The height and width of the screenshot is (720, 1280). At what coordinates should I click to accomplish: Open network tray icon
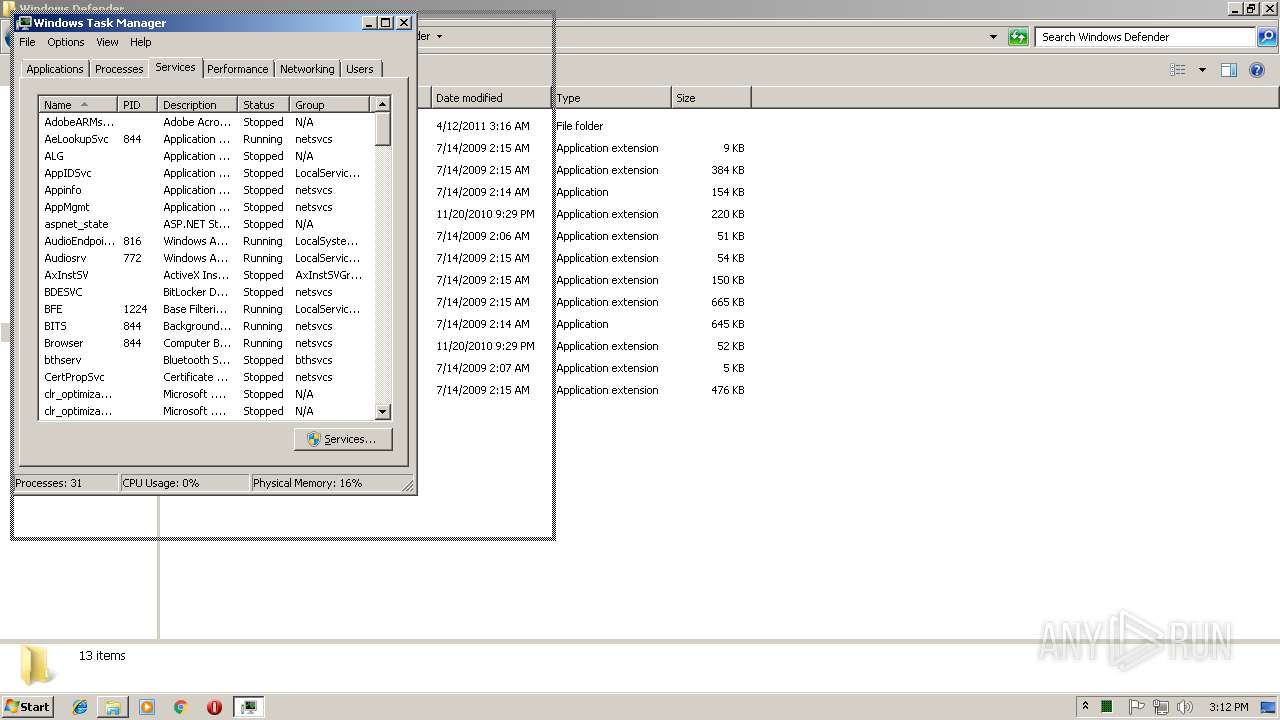(1160, 707)
